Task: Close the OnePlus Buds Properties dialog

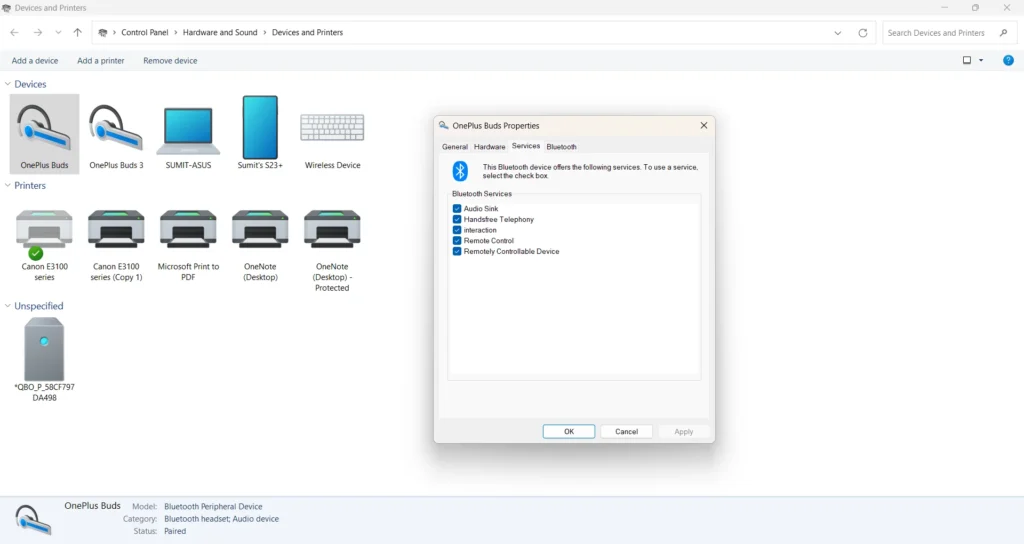Action: 703,125
